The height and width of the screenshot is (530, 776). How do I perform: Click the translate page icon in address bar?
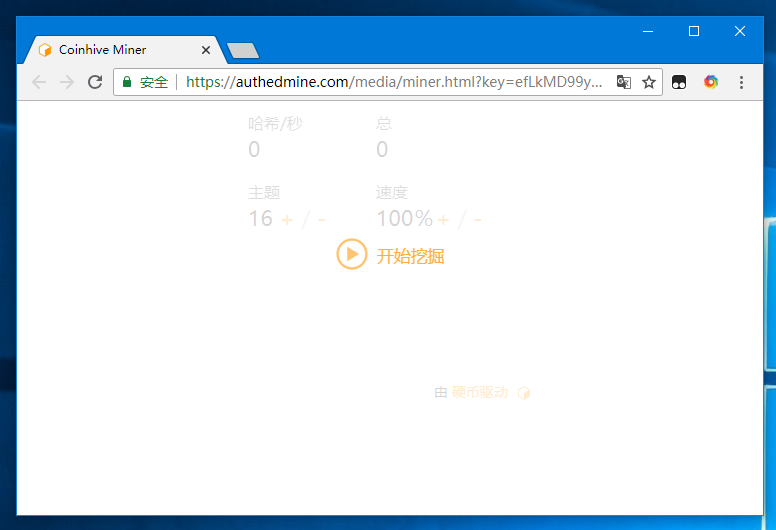tap(623, 82)
